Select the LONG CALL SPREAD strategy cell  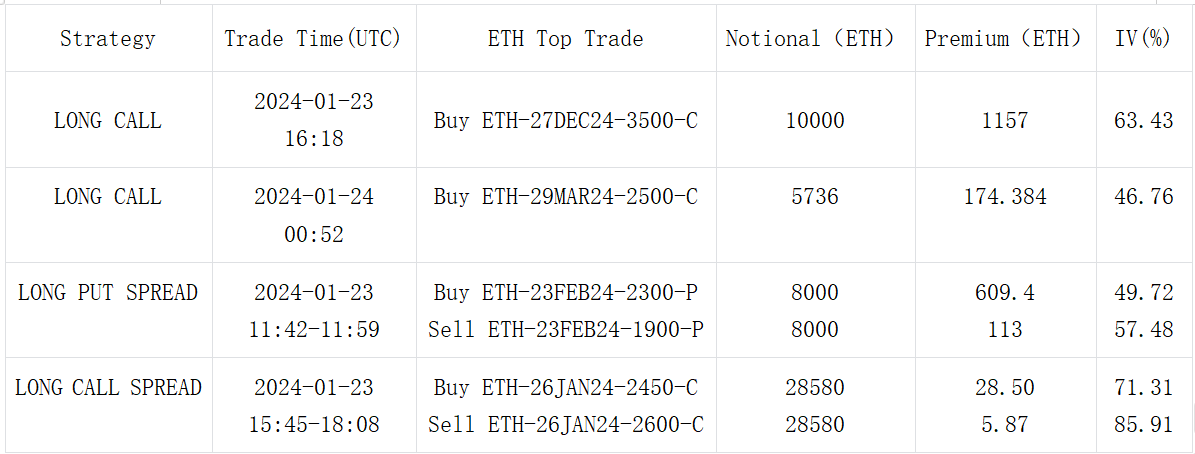[108, 388]
